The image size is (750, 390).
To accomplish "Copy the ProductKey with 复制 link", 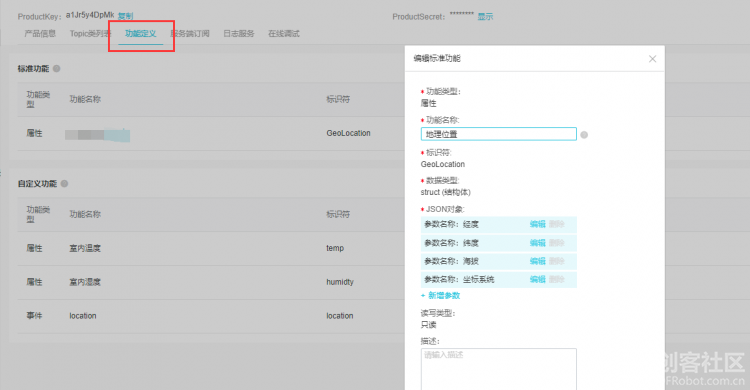I will pos(125,16).
